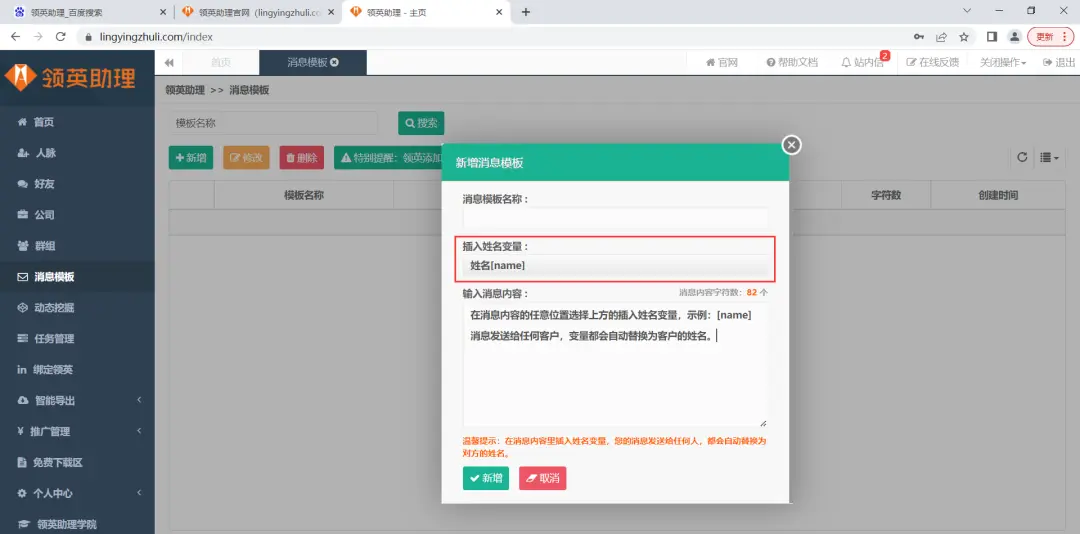Bookmark this page with the star icon

click(964, 37)
